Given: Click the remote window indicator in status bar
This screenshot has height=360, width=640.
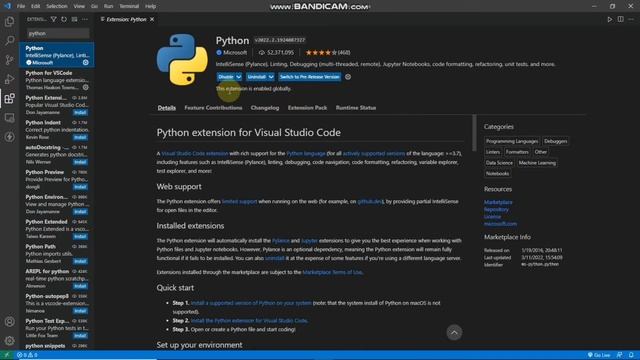Looking at the screenshot, I should click(7, 355).
